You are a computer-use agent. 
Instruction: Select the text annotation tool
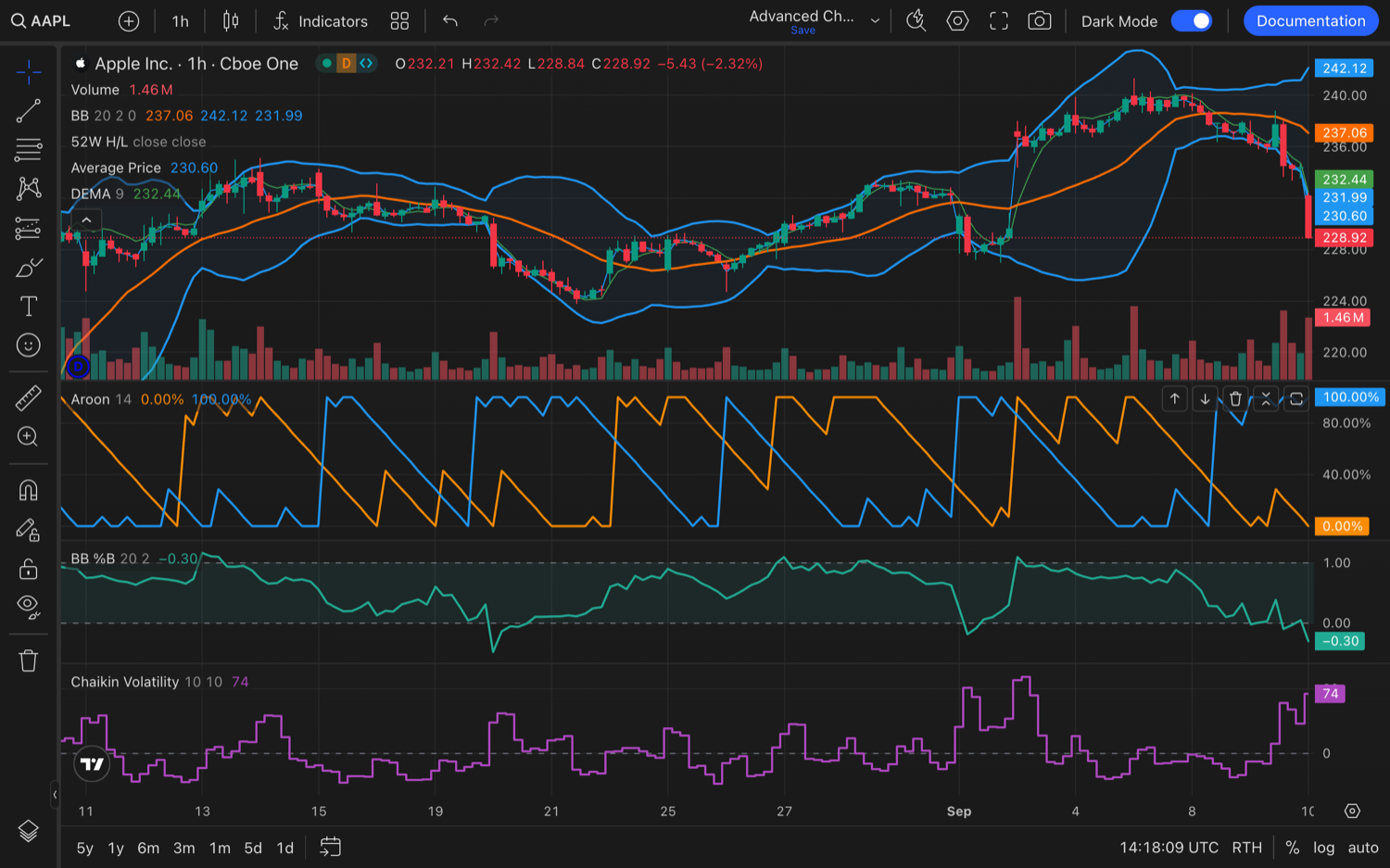[x=29, y=307]
